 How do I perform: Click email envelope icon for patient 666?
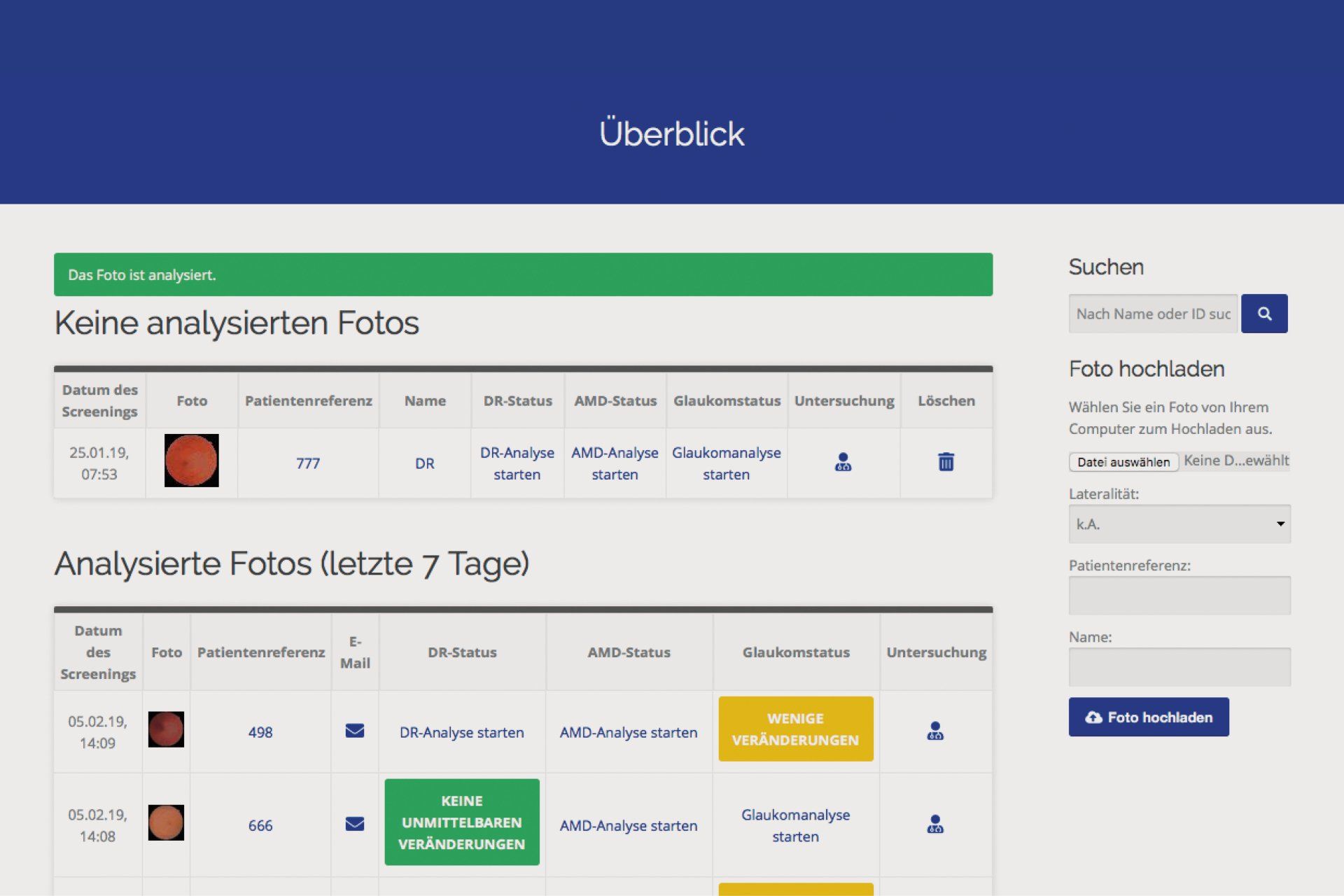[x=355, y=824]
